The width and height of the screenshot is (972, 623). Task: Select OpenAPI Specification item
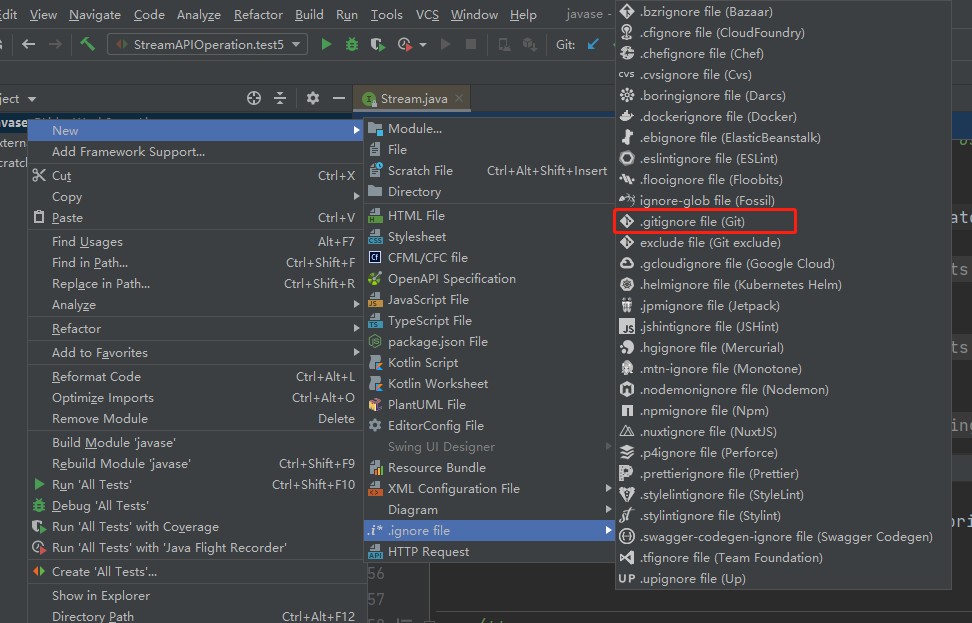489,279
